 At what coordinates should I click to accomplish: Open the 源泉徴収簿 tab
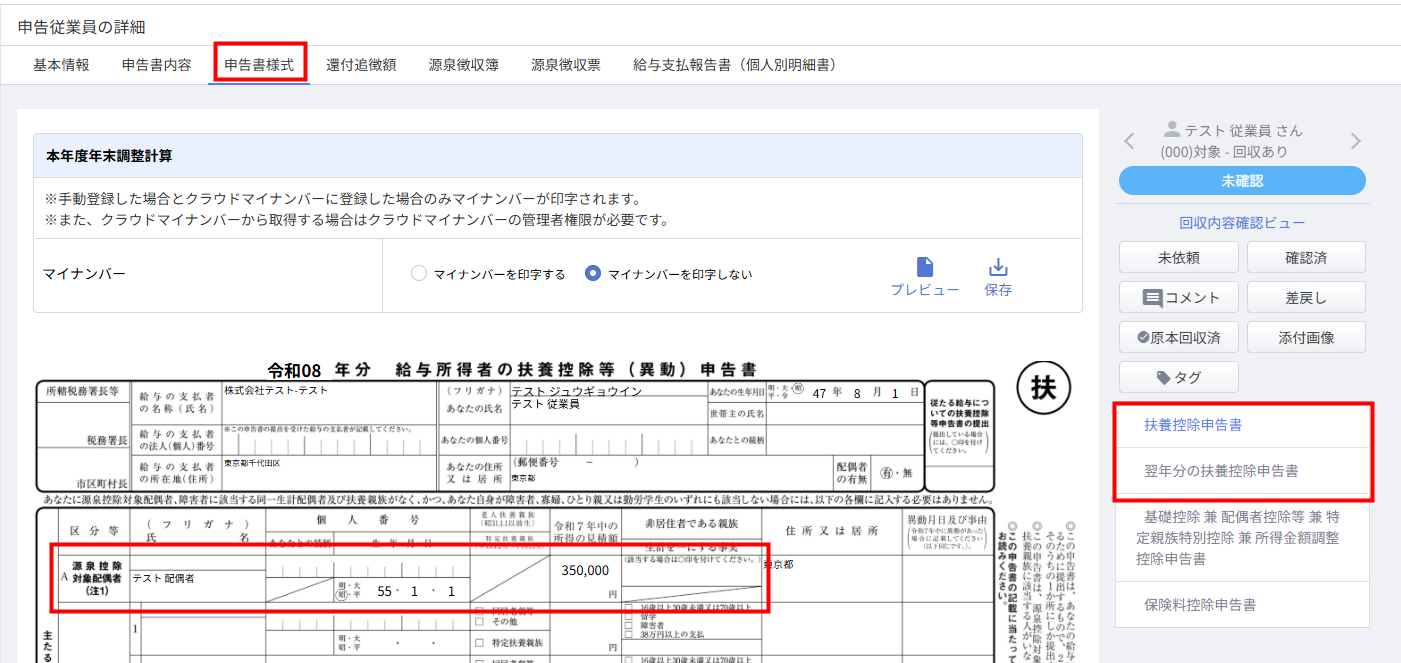click(x=465, y=65)
